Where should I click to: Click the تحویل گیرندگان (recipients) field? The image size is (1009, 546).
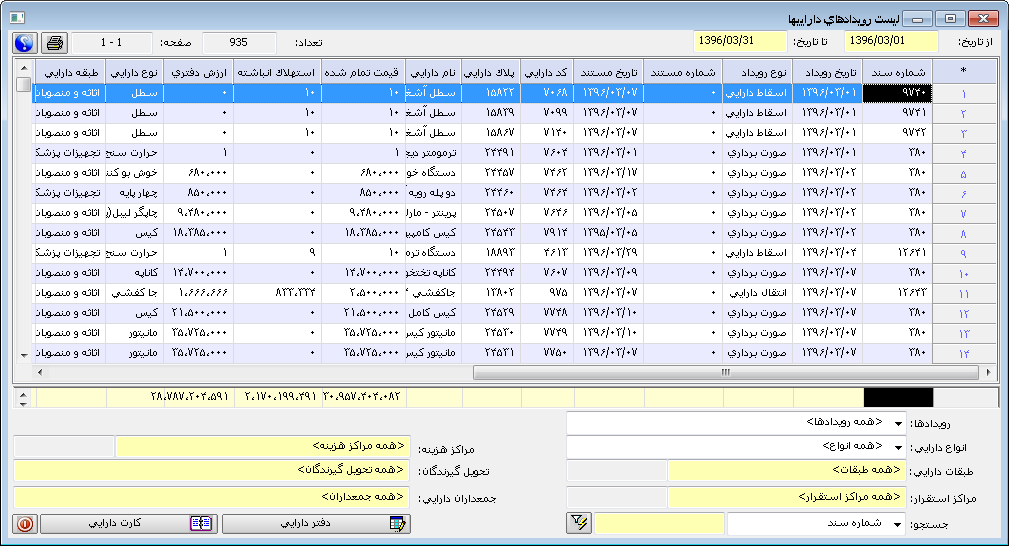(262, 470)
